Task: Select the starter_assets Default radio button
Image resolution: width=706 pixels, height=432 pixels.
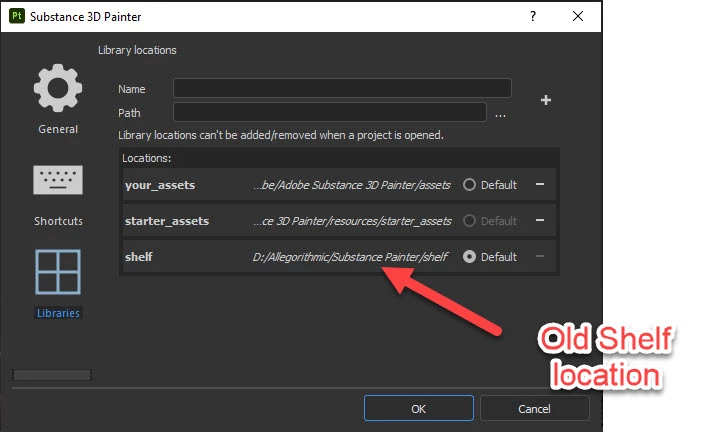Action: point(469,221)
